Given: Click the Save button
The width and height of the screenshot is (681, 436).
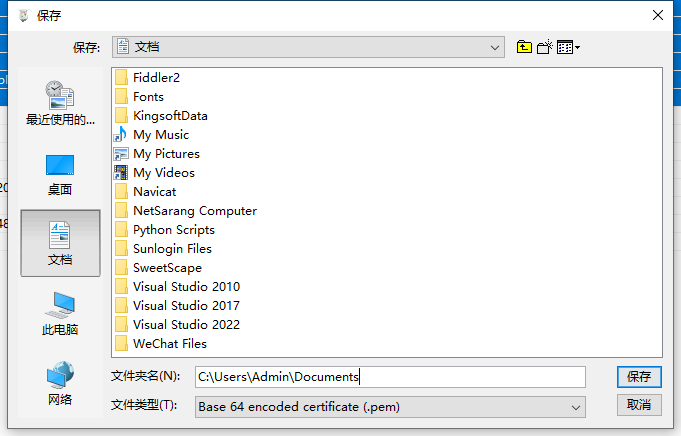Looking at the screenshot, I should pos(639,376).
